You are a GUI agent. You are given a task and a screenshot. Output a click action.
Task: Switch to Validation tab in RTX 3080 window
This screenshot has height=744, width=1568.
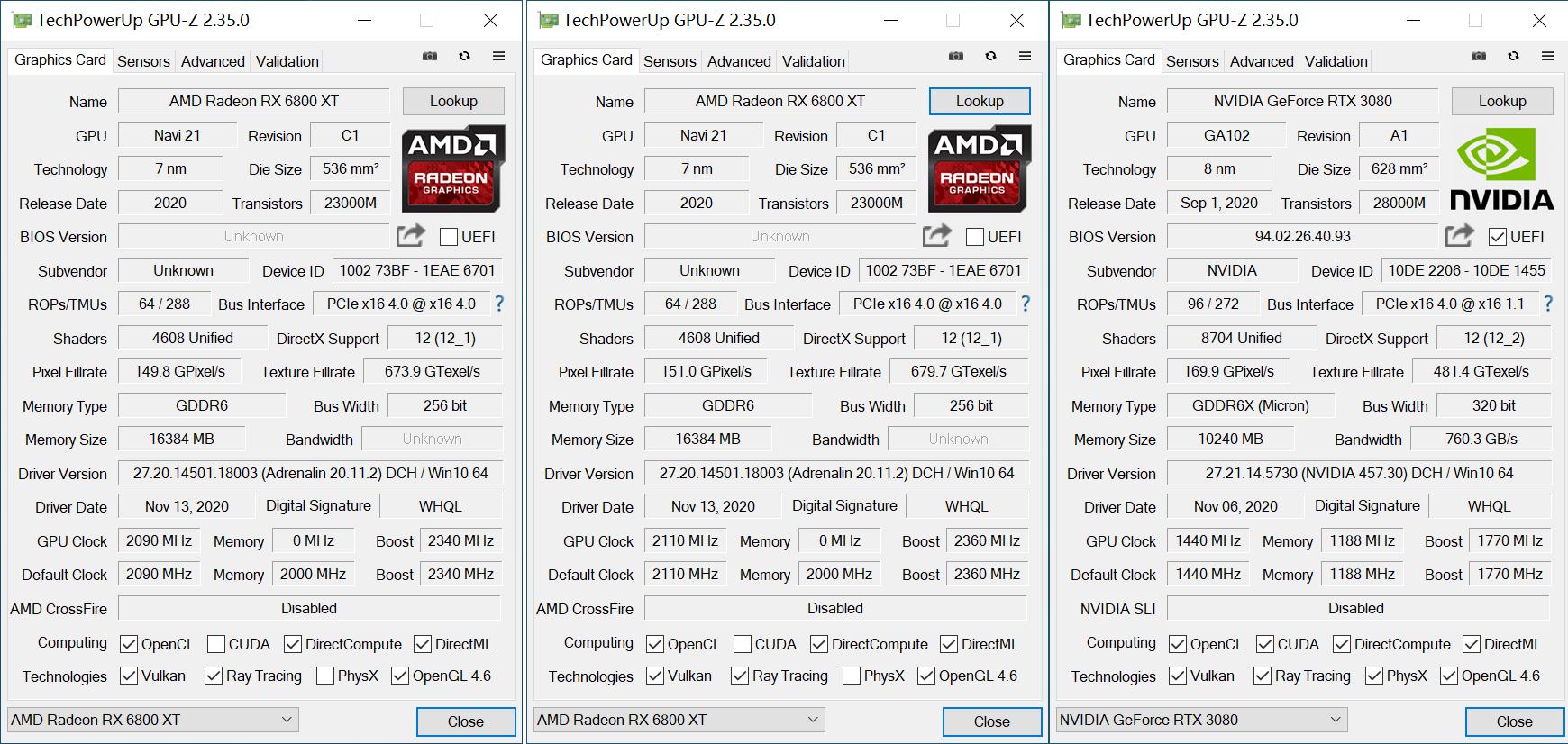click(1336, 61)
